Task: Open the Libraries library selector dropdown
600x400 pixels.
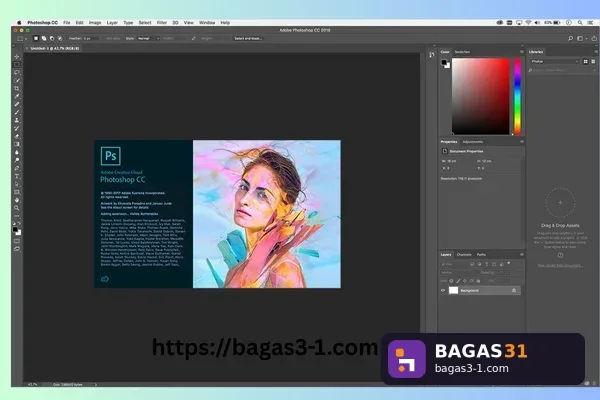Action: (554, 61)
